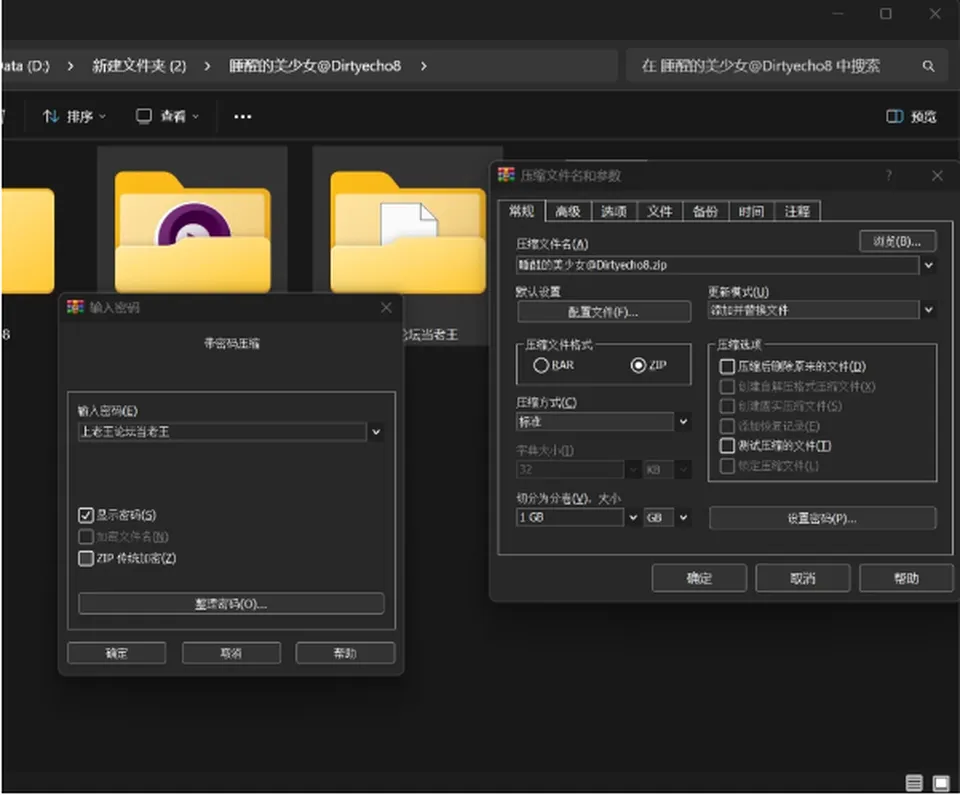Open the 文件 tab
The width and height of the screenshot is (960, 795).
pyautogui.click(x=659, y=211)
